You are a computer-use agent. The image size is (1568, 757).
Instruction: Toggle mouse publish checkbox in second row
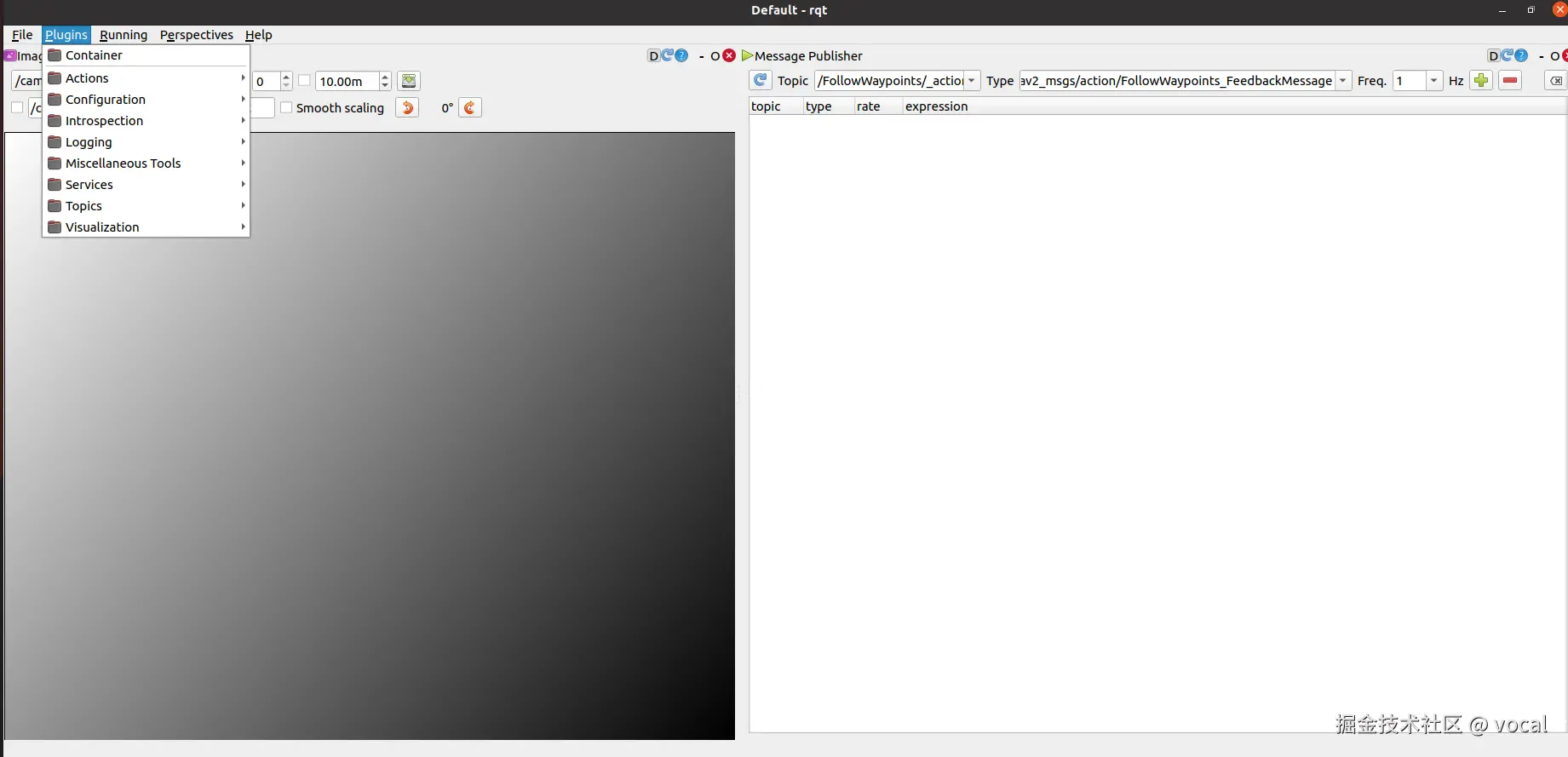click(17, 107)
